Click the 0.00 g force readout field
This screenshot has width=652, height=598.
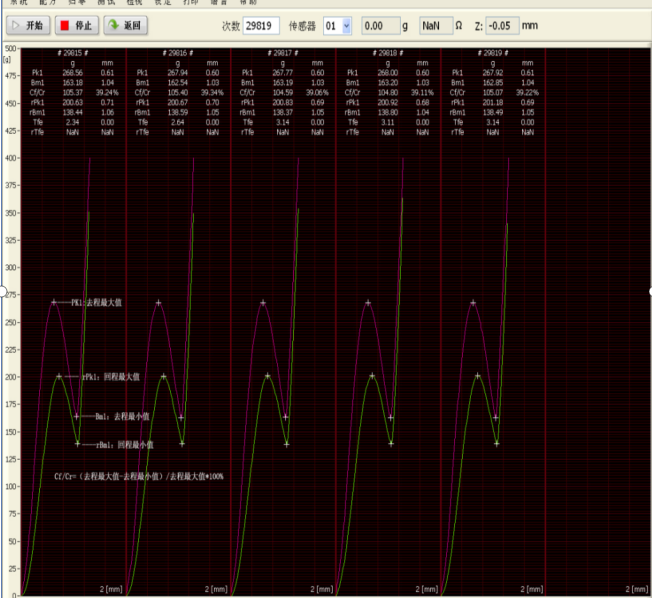[x=380, y=26]
